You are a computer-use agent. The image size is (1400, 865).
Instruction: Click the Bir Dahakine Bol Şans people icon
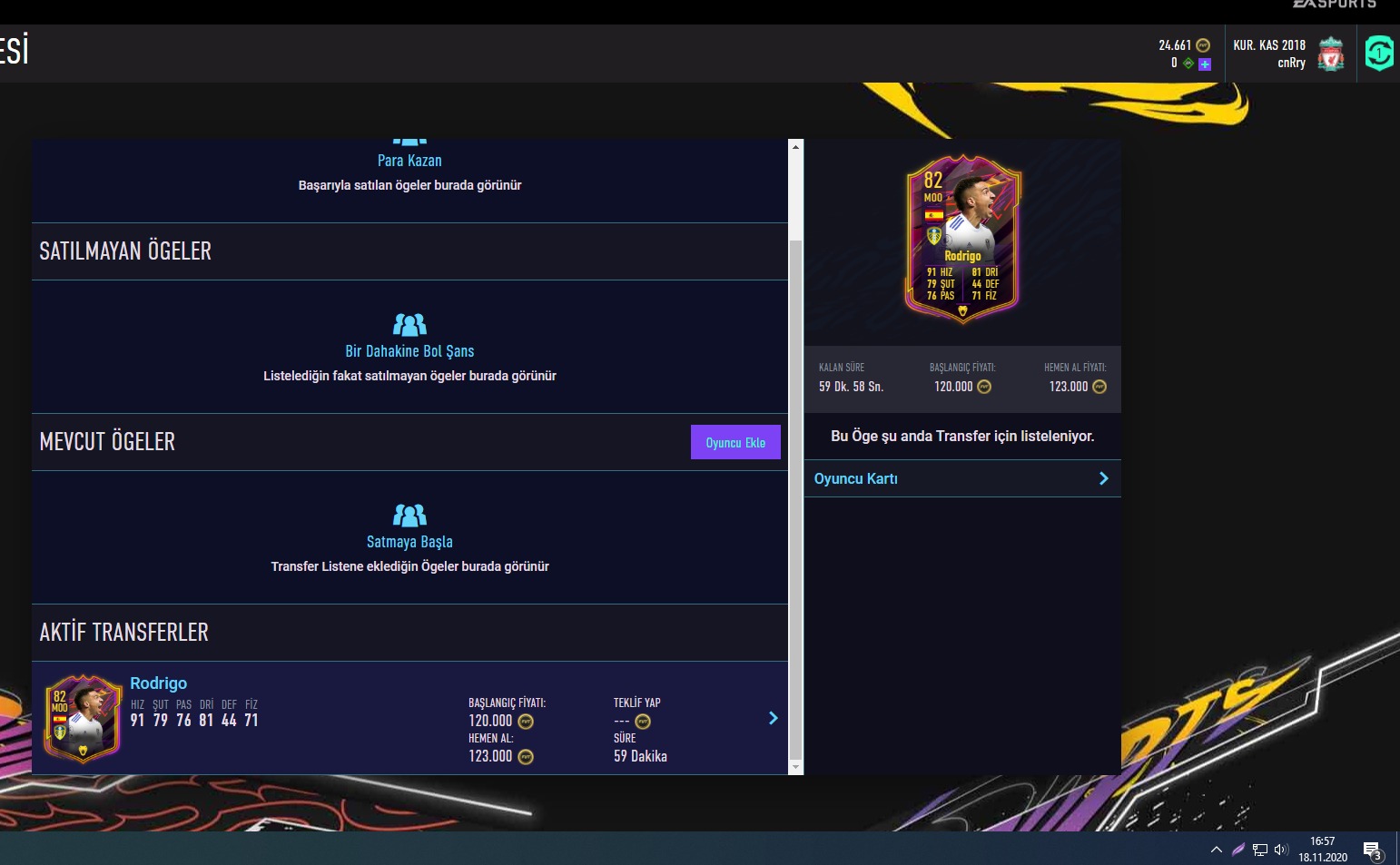click(x=409, y=324)
